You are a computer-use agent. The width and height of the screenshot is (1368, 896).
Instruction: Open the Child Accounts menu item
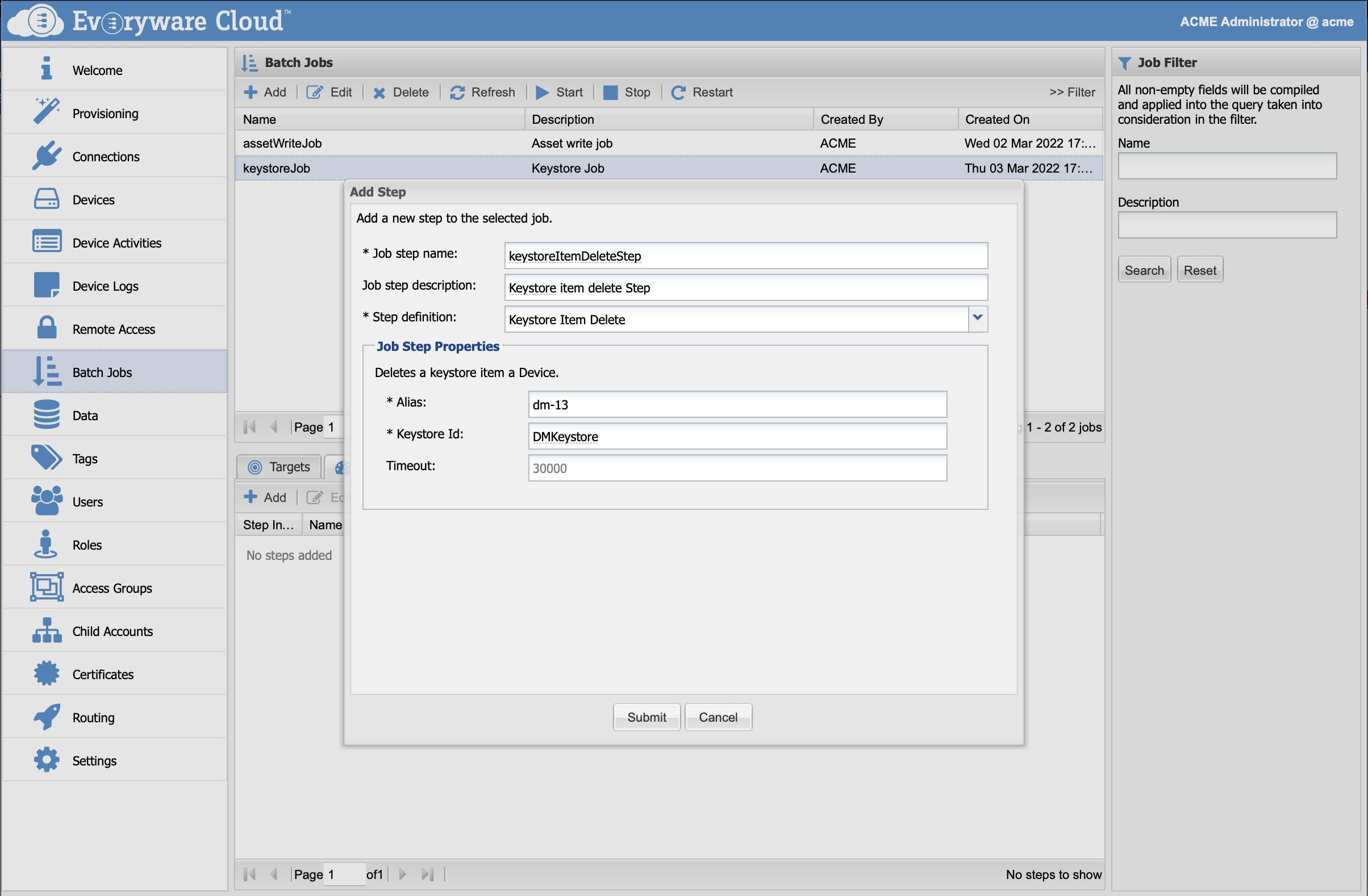click(115, 630)
